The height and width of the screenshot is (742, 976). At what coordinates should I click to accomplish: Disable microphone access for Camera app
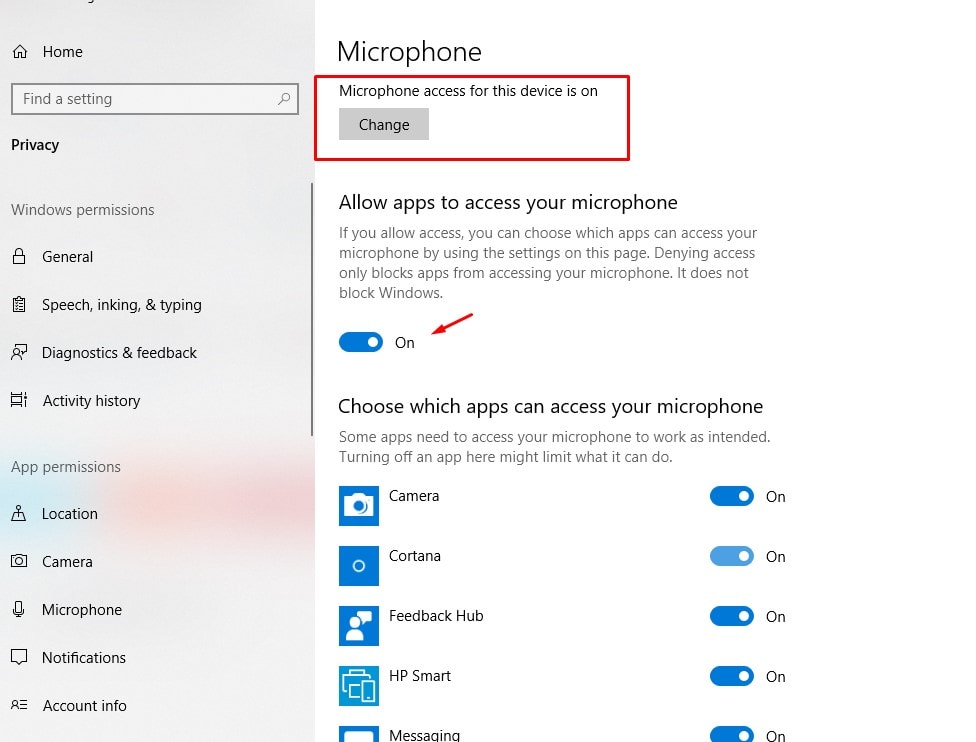(732, 496)
